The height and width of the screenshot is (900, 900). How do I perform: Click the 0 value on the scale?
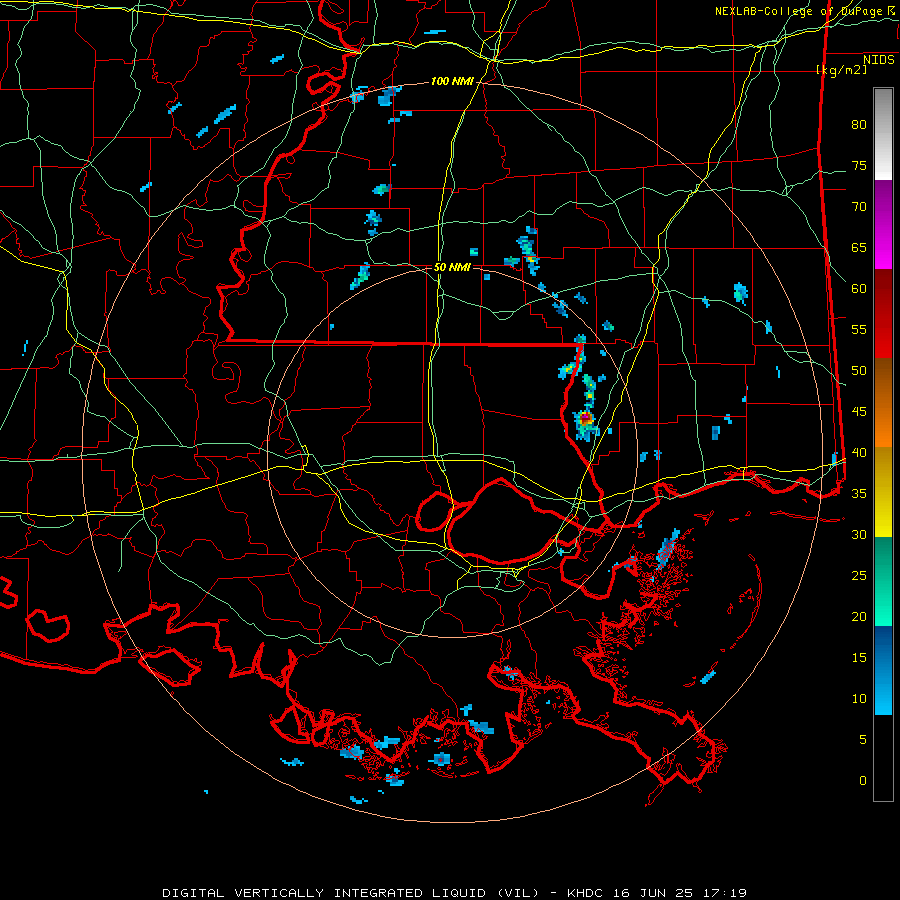point(863,781)
